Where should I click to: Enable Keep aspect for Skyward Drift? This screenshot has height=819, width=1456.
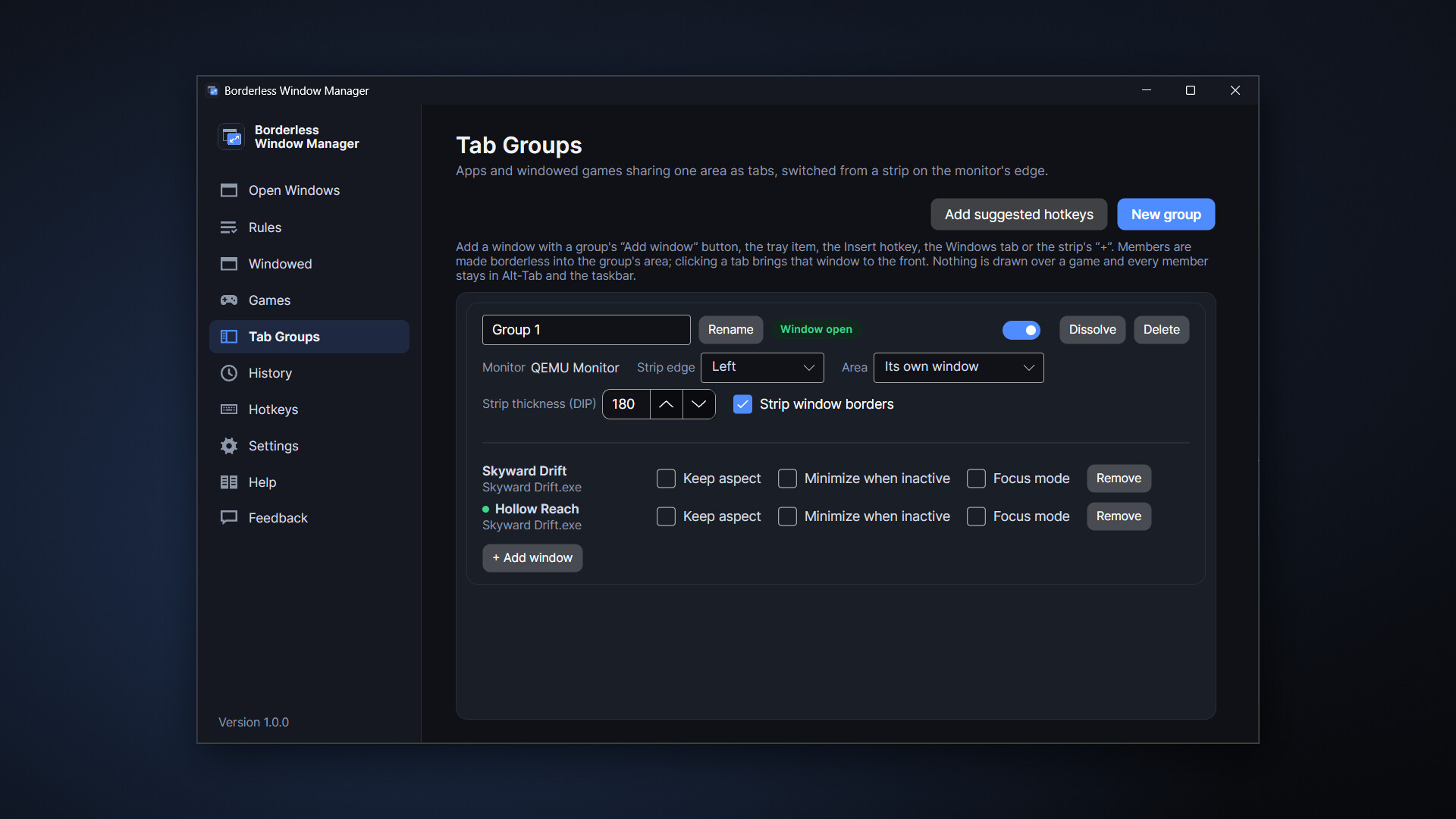pos(666,479)
